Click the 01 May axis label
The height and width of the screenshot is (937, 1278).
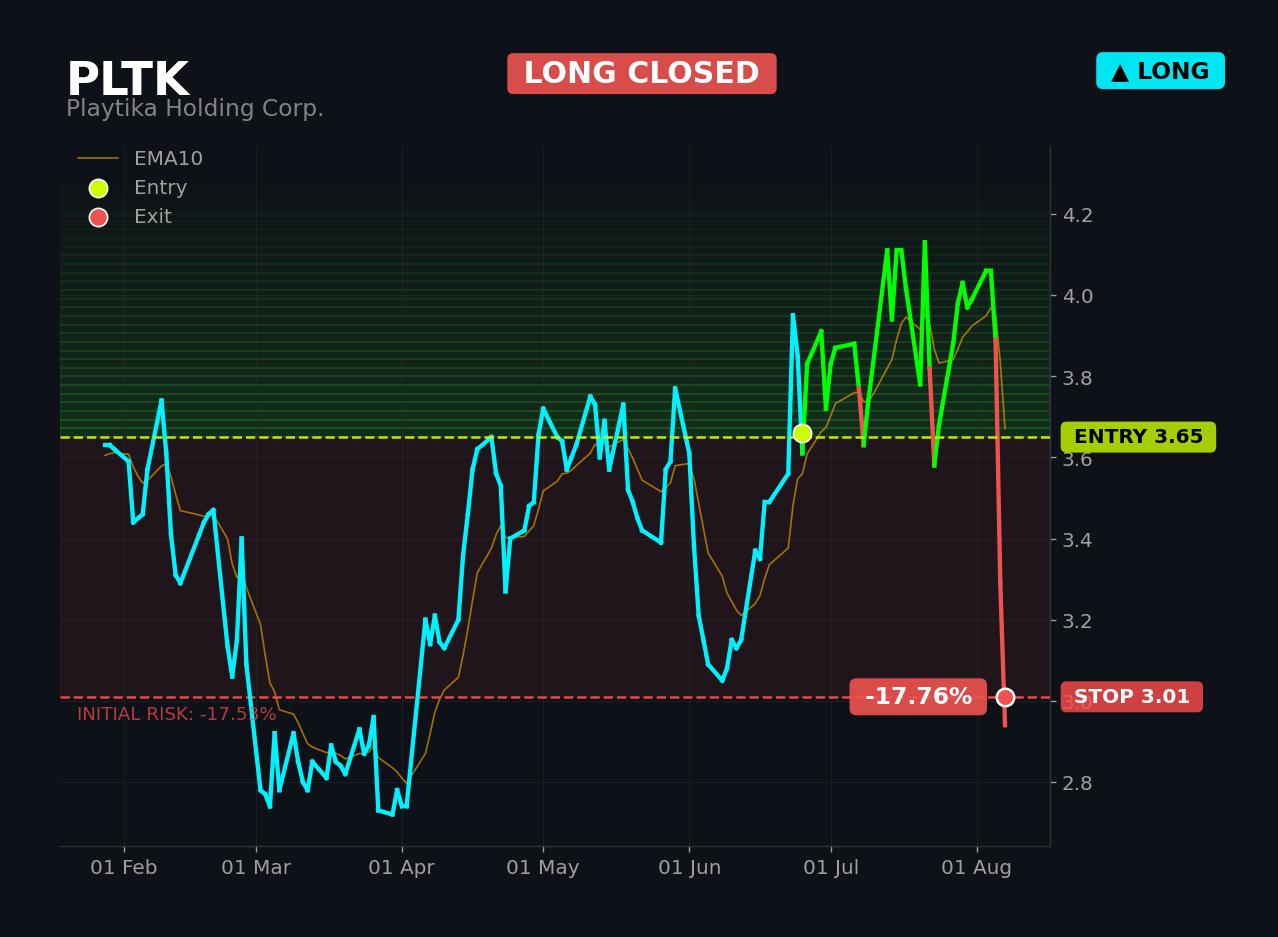click(543, 868)
